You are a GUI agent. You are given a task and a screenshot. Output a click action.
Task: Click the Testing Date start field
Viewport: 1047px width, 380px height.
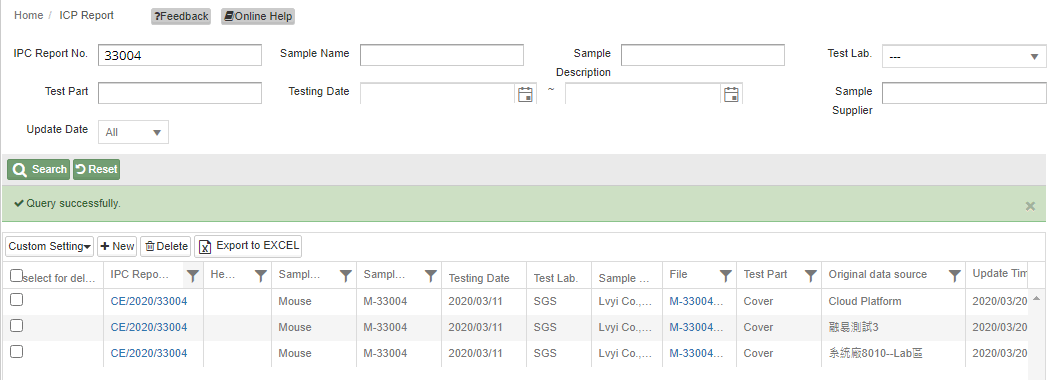pyautogui.click(x=437, y=93)
